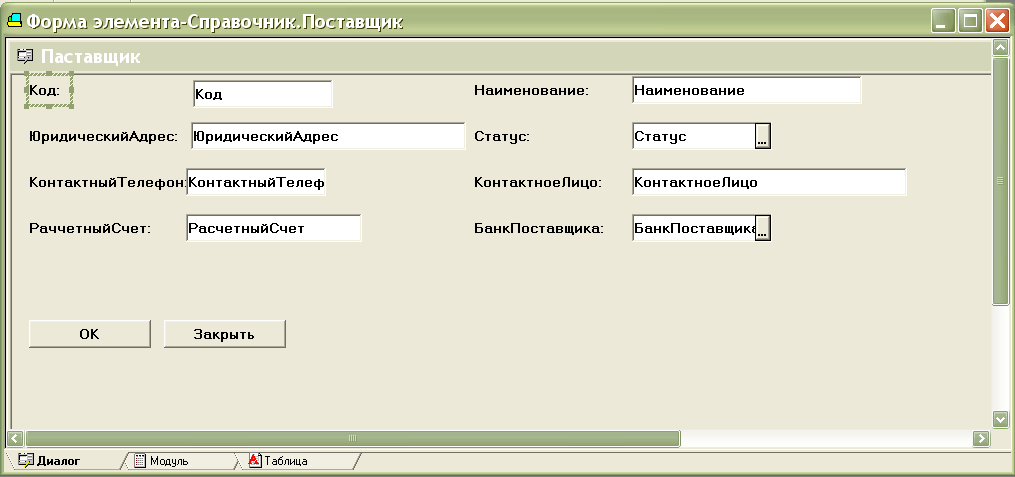
Task: Click the Закрыть button
Action: pos(224,334)
